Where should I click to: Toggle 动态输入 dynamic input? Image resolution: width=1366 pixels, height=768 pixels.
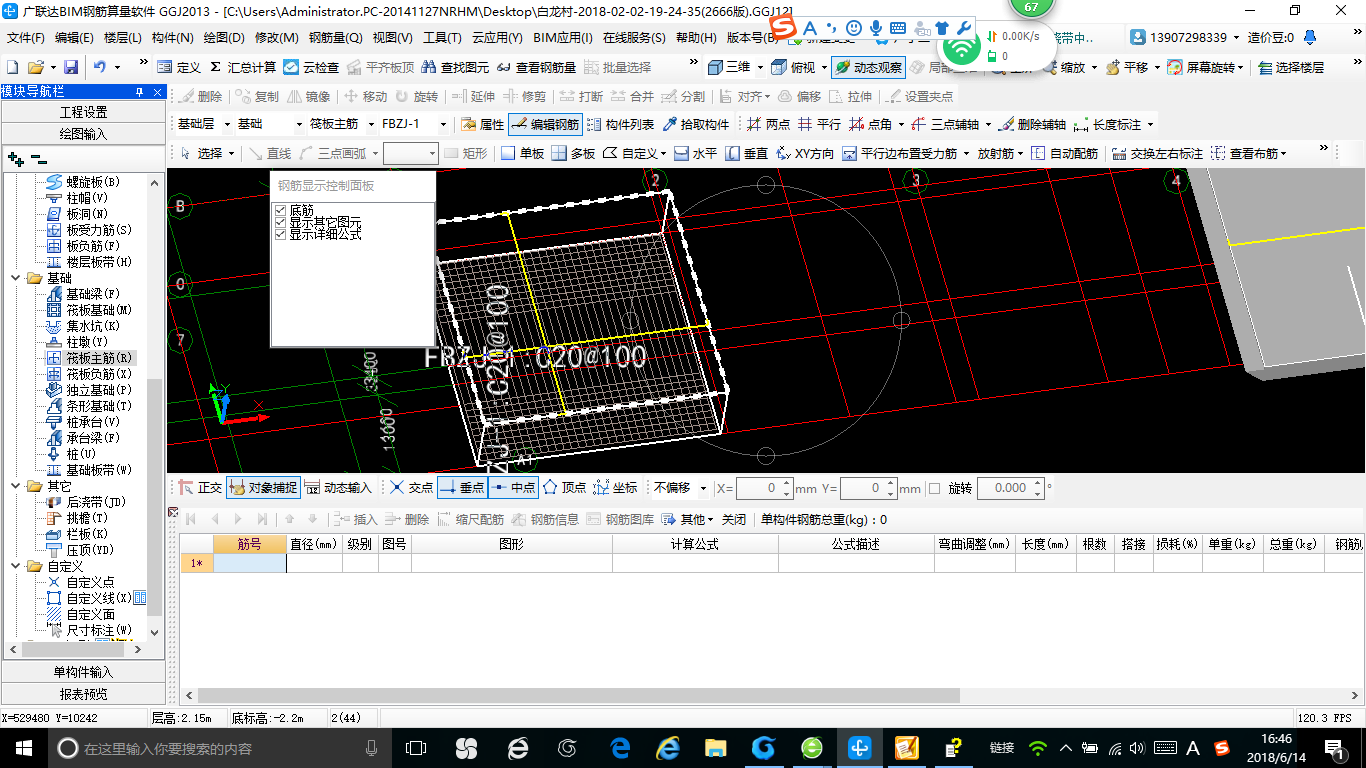click(338, 488)
